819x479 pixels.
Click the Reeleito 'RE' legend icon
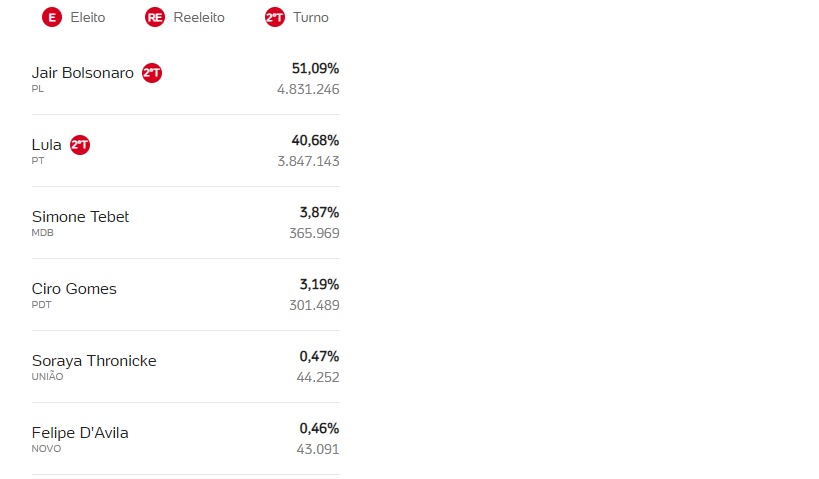click(x=155, y=17)
